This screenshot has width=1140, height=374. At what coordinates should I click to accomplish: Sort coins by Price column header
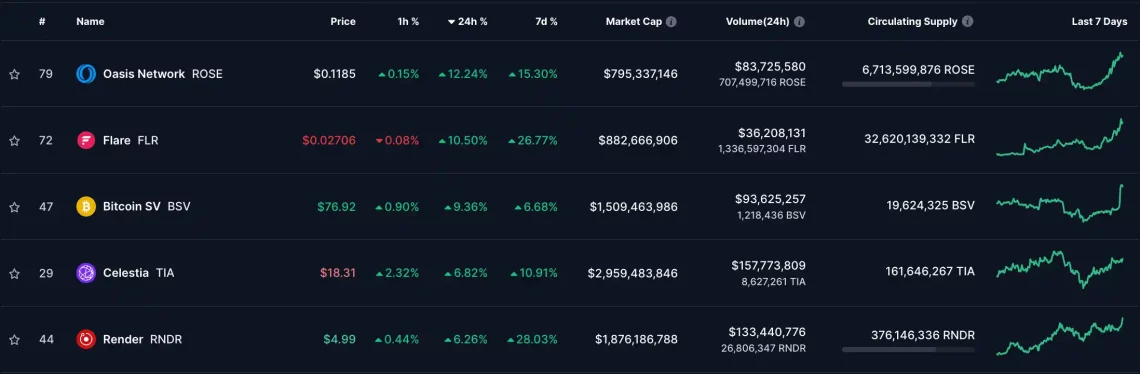343,22
